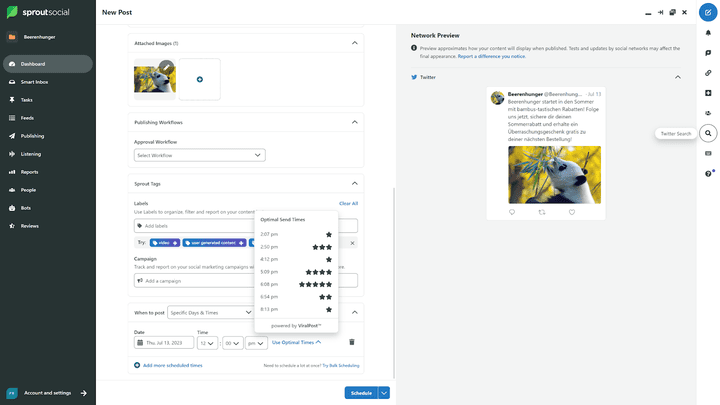This screenshot has height=405, width=720.
Task: Click the Reviews star icon
Action: click(12, 226)
